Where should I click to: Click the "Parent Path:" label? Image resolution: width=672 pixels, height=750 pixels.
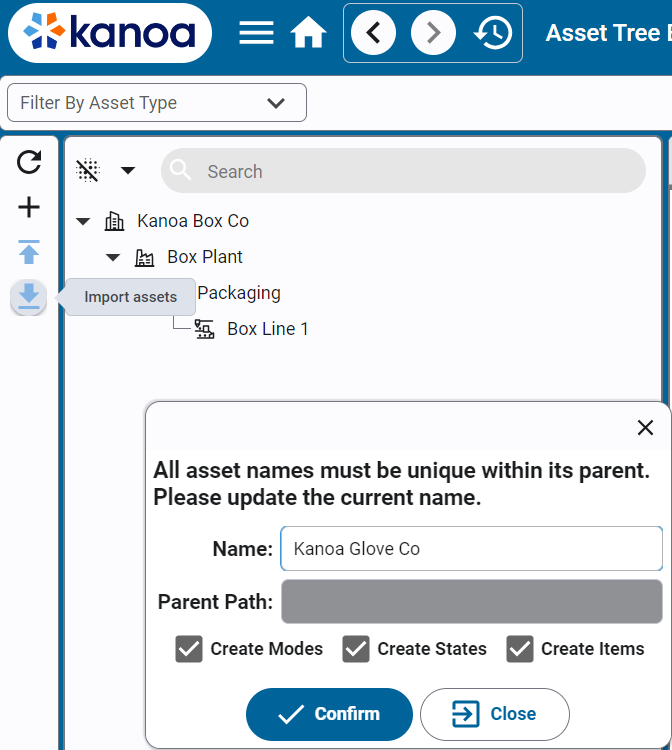(x=215, y=602)
